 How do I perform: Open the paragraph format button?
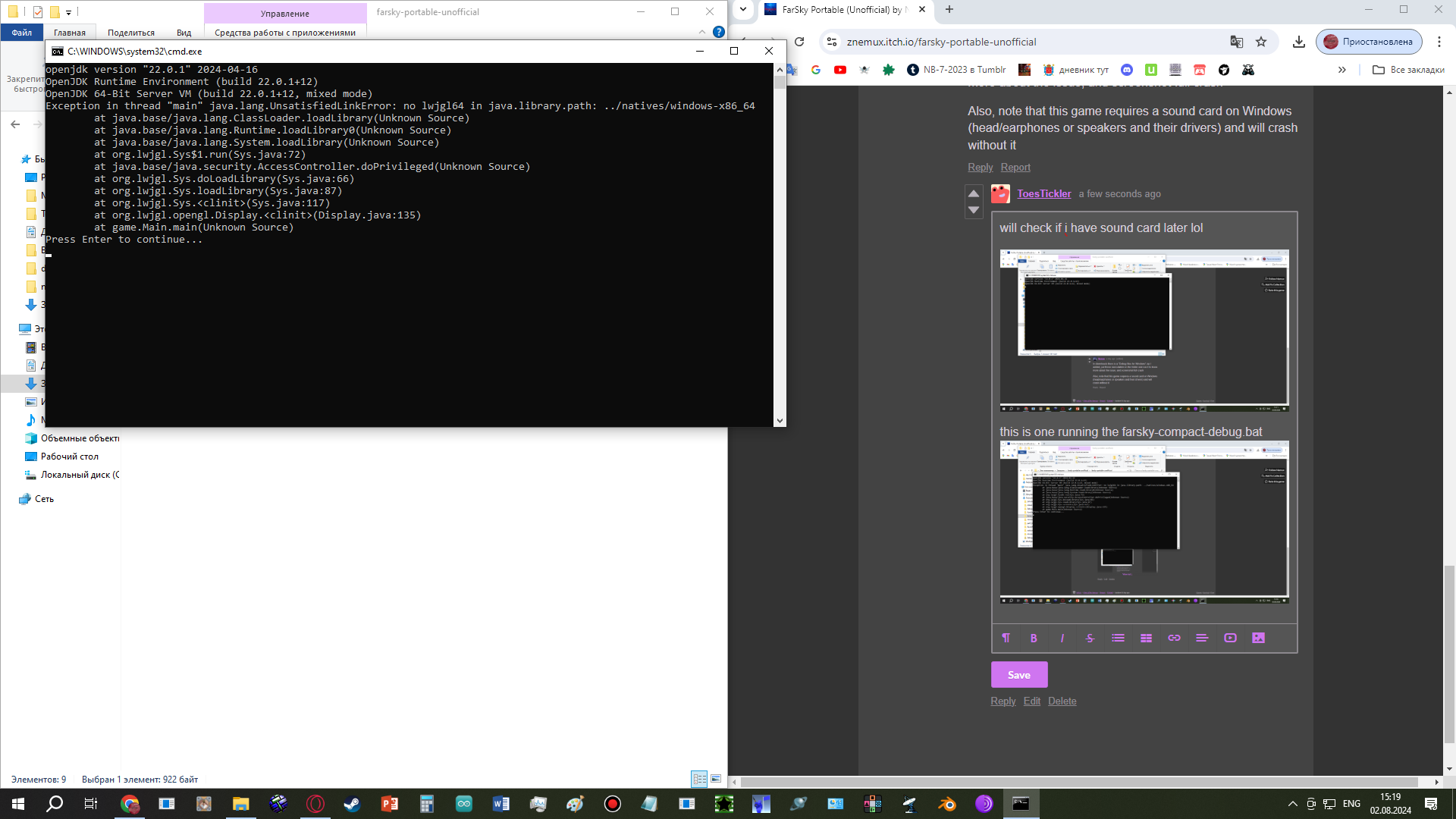(1006, 639)
